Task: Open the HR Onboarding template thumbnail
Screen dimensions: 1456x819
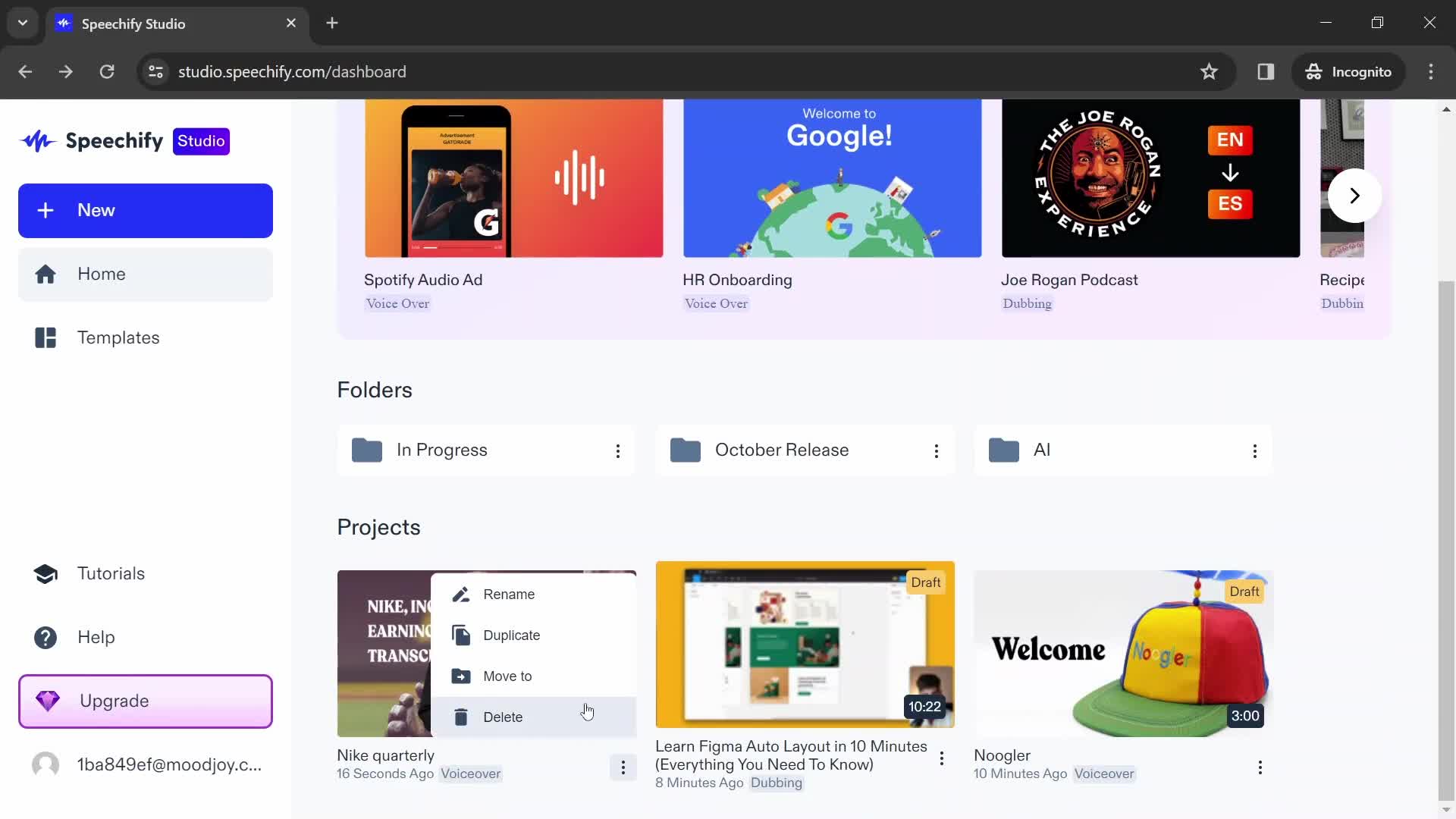Action: (833, 179)
